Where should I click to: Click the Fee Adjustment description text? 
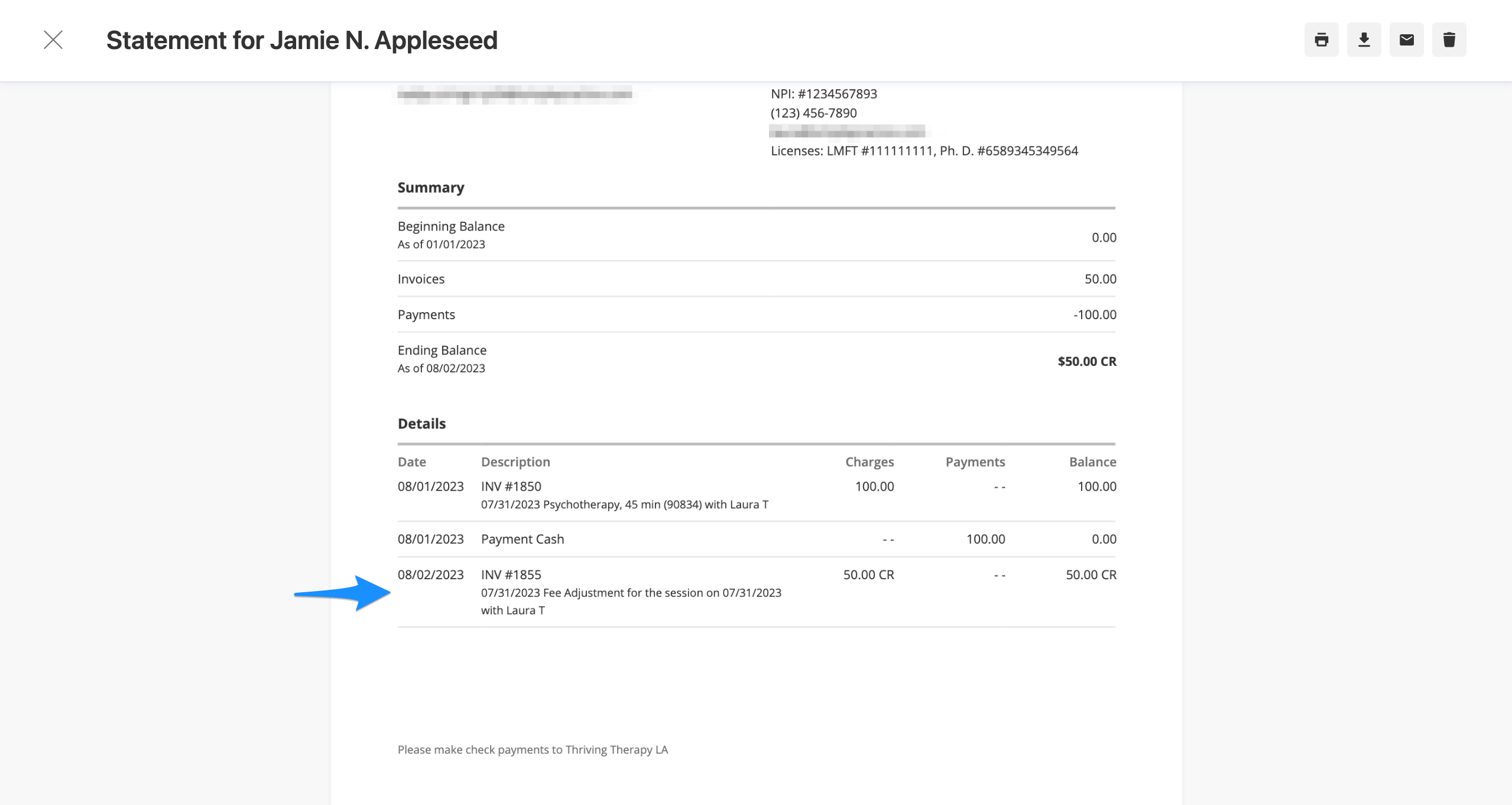pyautogui.click(x=631, y=592)
